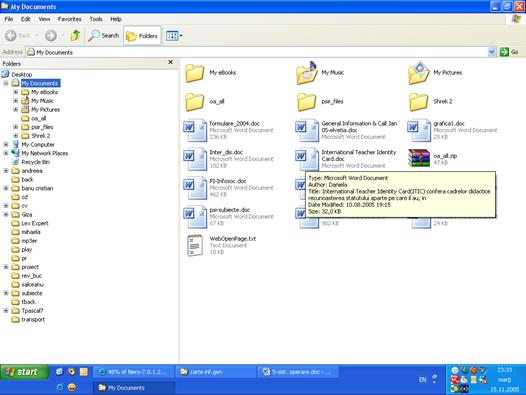Switch to Nero download taskbar button
Image resolution: width=526 pixels, height=395 pixels.
134,372
